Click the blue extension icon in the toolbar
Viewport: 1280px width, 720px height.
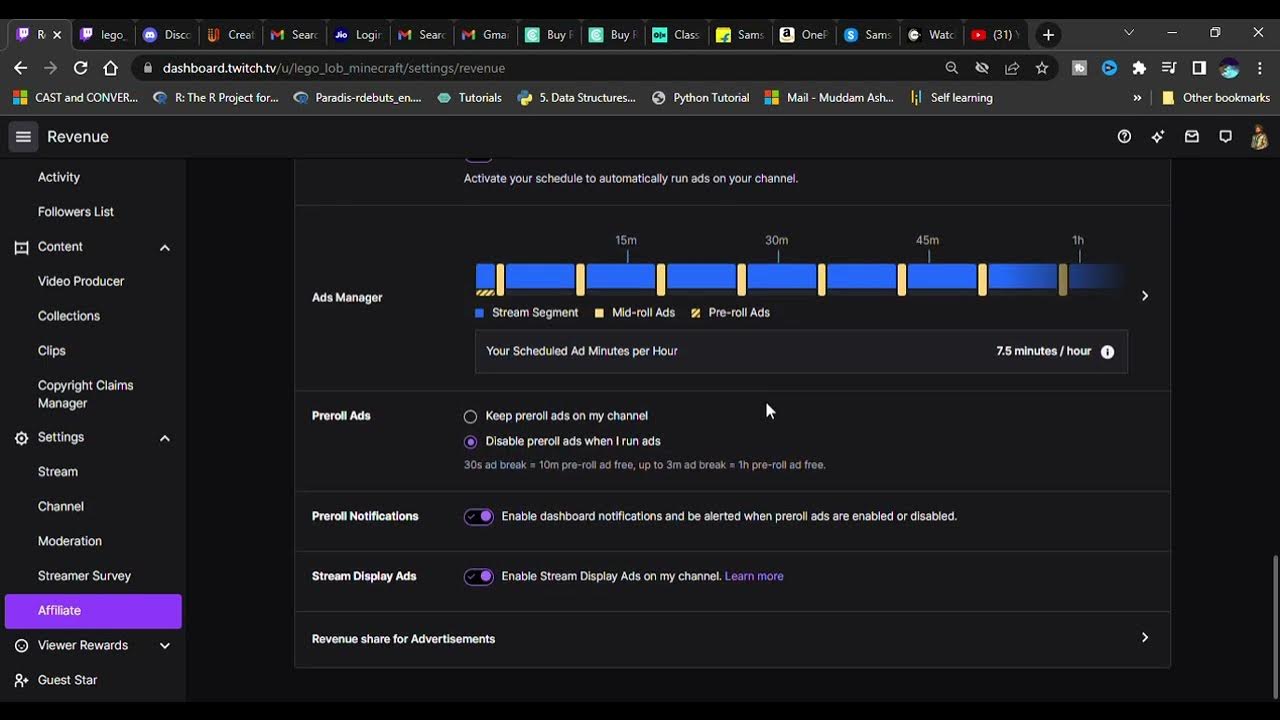pyautogui.click(x=1109, y=68)
